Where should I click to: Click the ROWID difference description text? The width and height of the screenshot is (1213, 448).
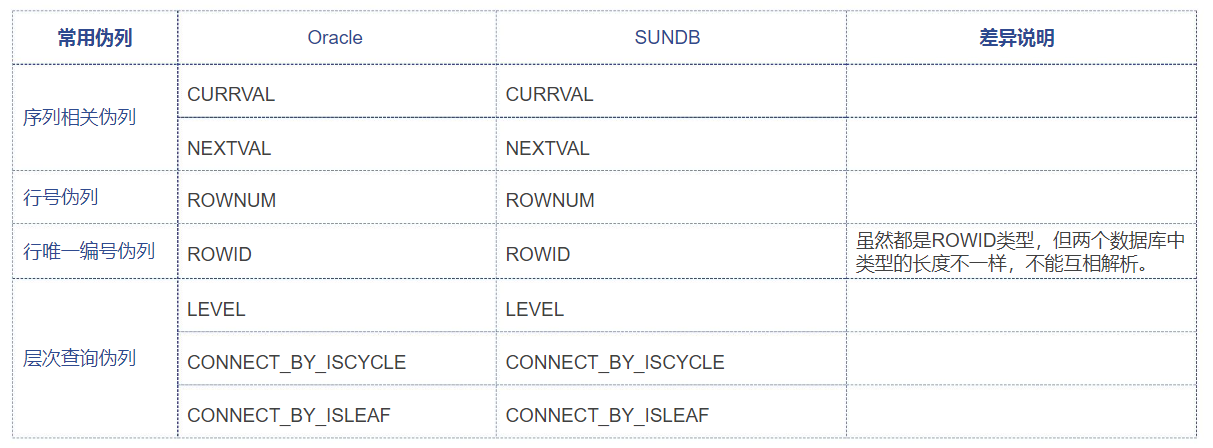click(x=1020, y=252)
